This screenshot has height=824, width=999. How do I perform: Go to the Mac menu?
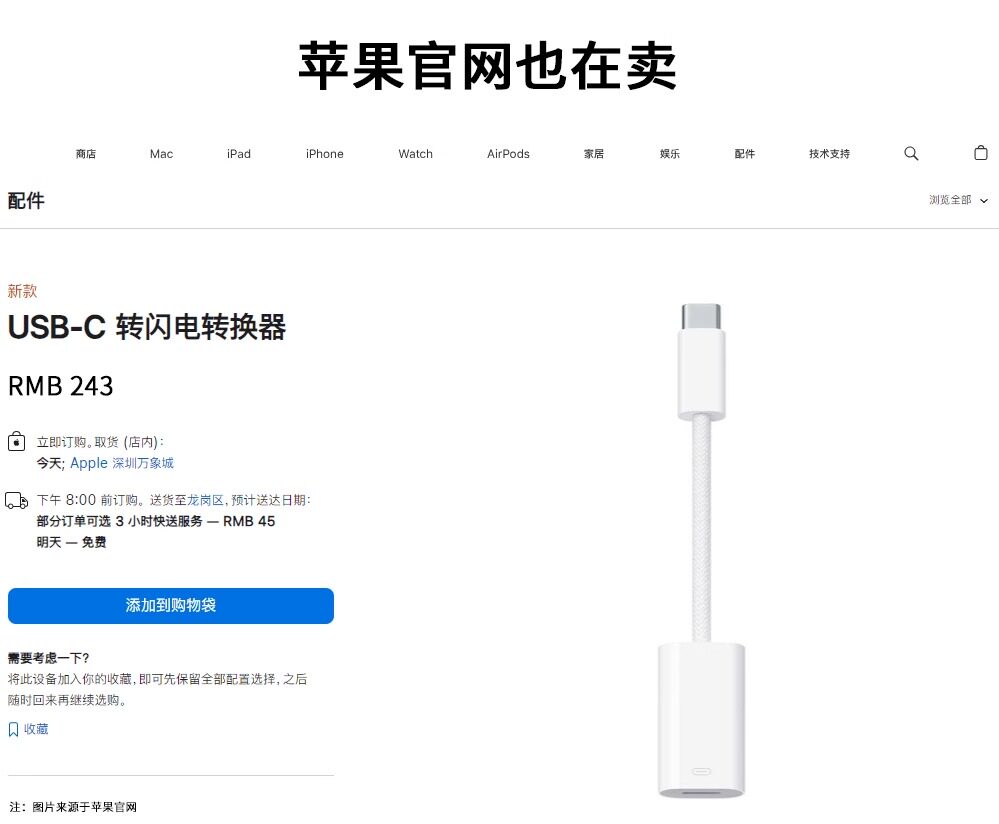[x=161, y=154]
